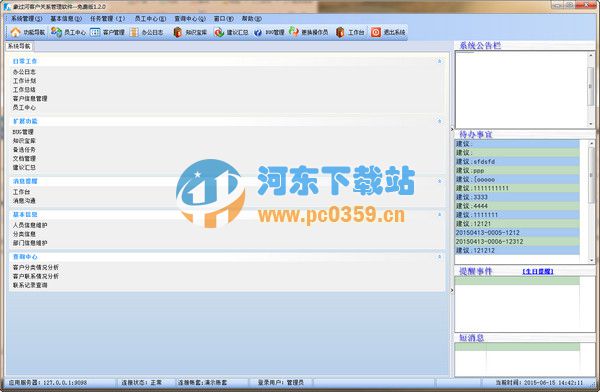600x392 pixels.
Task: Click 部门信息维护 in navigation list
Action: 30,243
